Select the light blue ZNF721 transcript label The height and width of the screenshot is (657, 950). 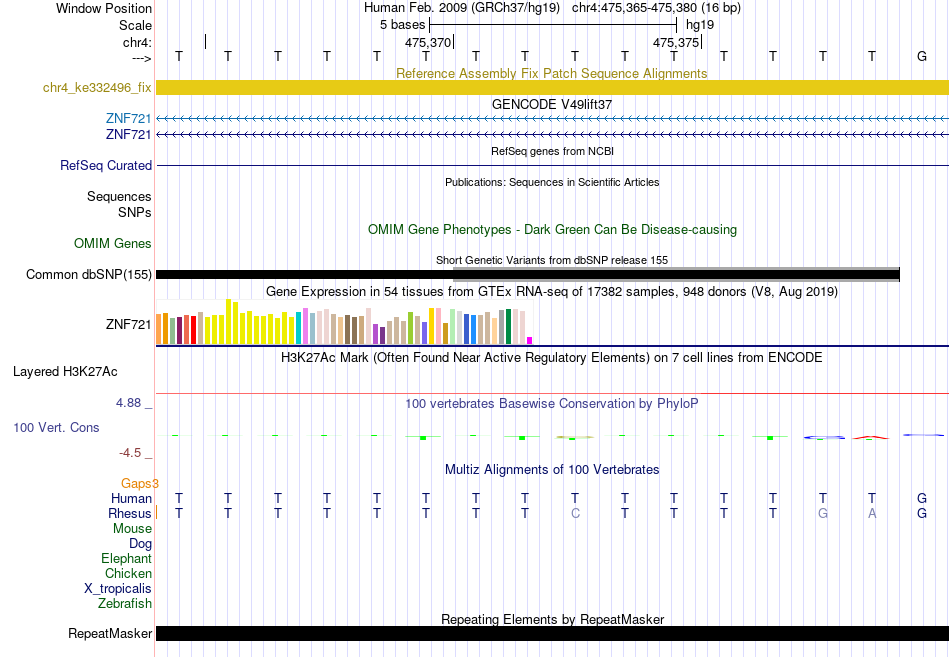click(128, 118)
